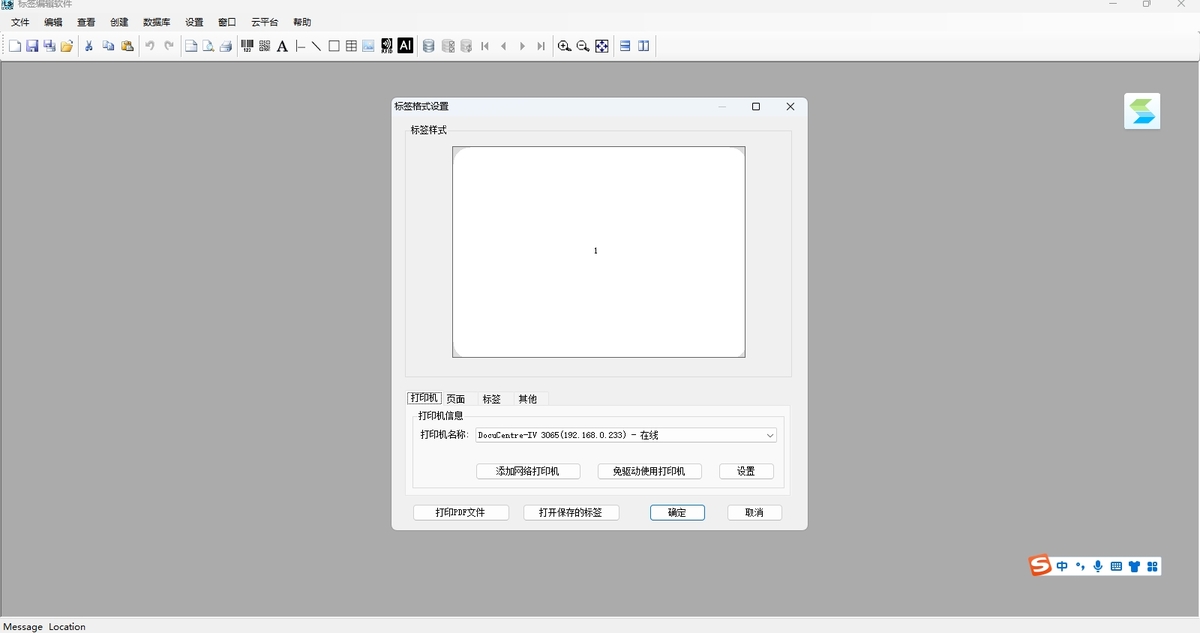Image resolution: width=1200 pixels, height=633 pixels.
Task: Insert a table object
Action: coord(351,45)
